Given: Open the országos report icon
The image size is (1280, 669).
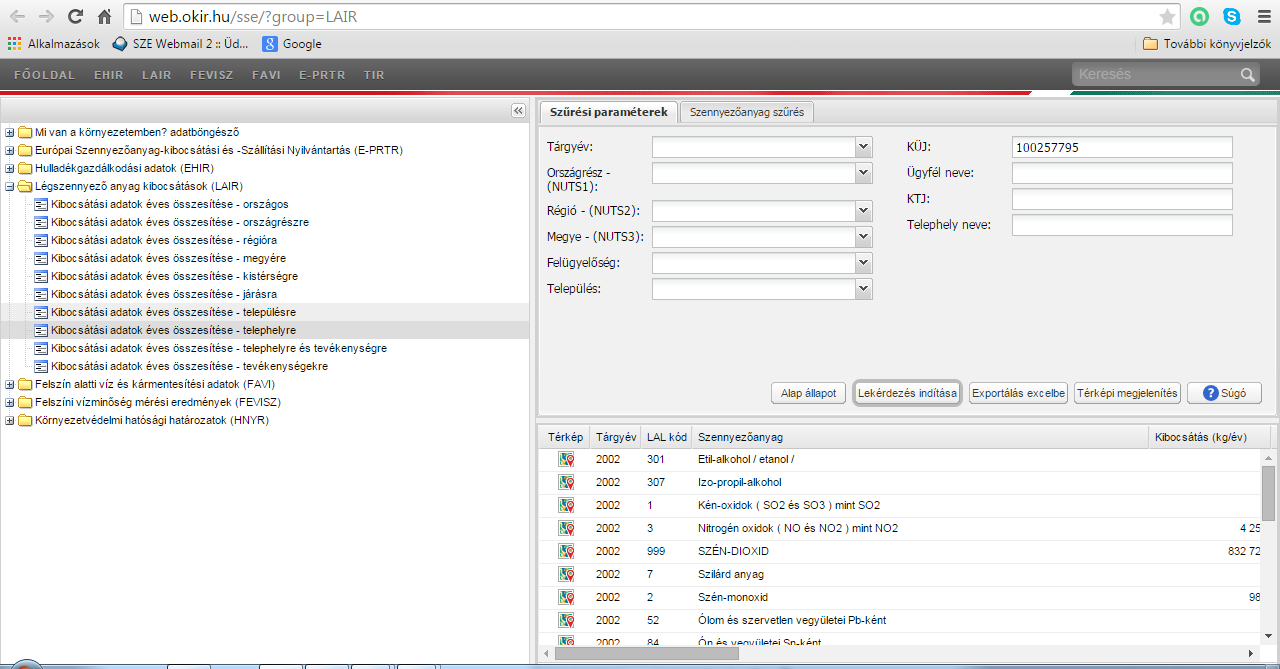Looking at the screenshot, I should 41,204.
